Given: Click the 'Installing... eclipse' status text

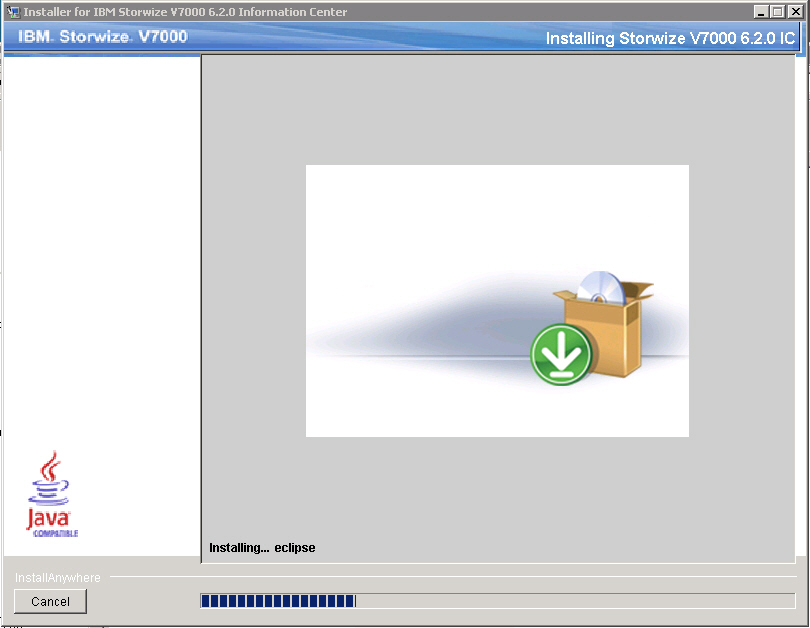Looking at the screenshot, I should (262, 547).
